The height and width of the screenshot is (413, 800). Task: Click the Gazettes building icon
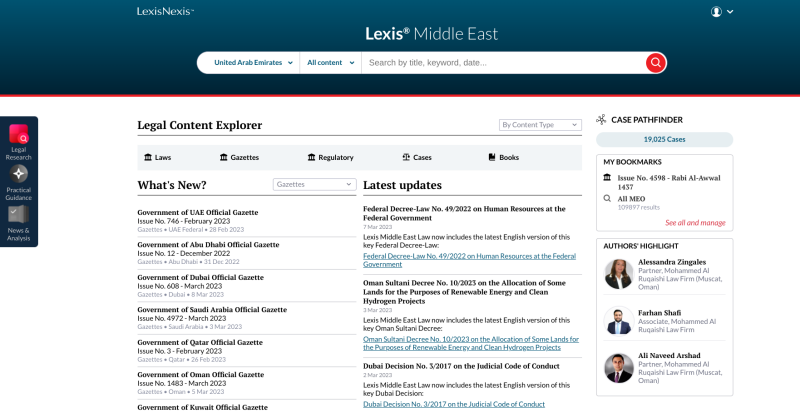223,157
